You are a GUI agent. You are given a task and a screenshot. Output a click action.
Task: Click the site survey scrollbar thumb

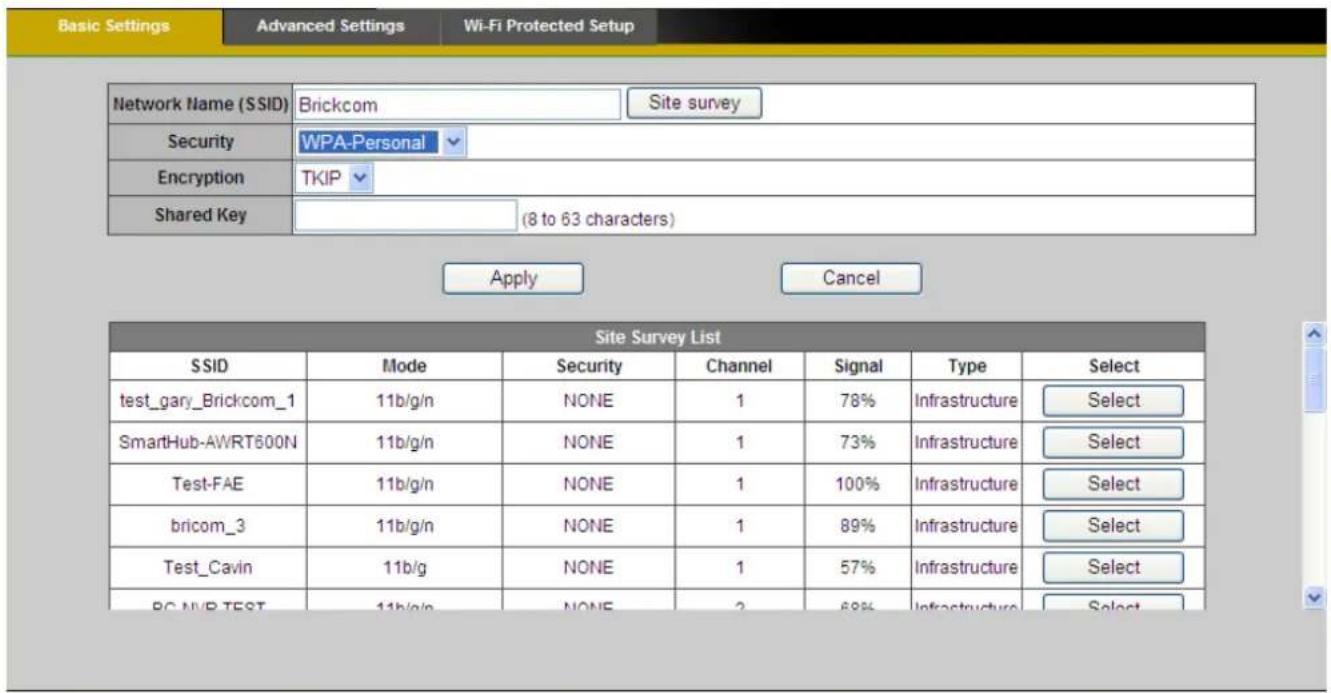(x=1315, y=379)
